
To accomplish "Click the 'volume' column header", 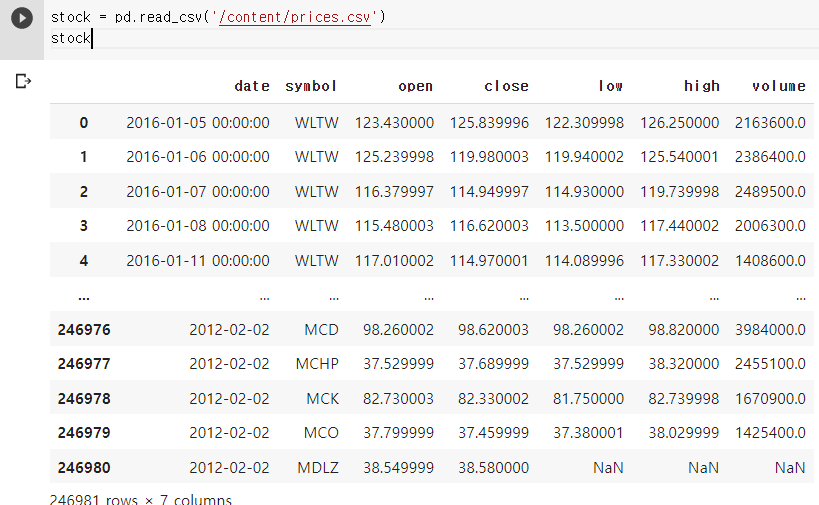I will [x=779, y=86].
